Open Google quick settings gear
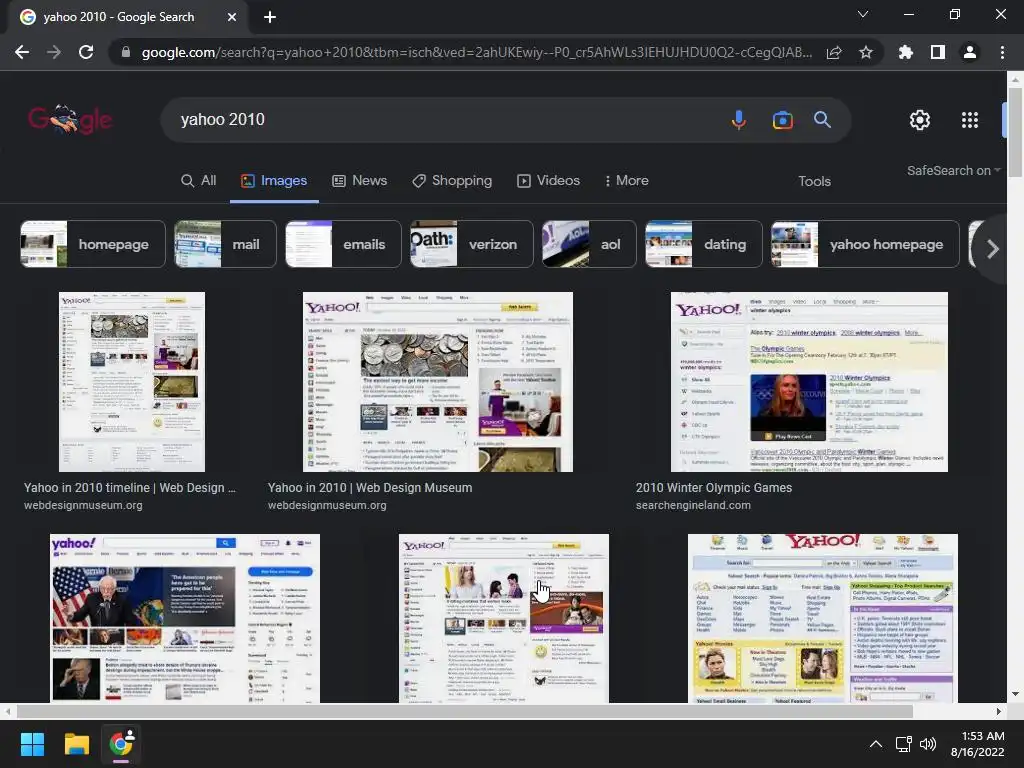This screenshot has width=1024, height=768. pyautogui.click(x=920, y=120)
